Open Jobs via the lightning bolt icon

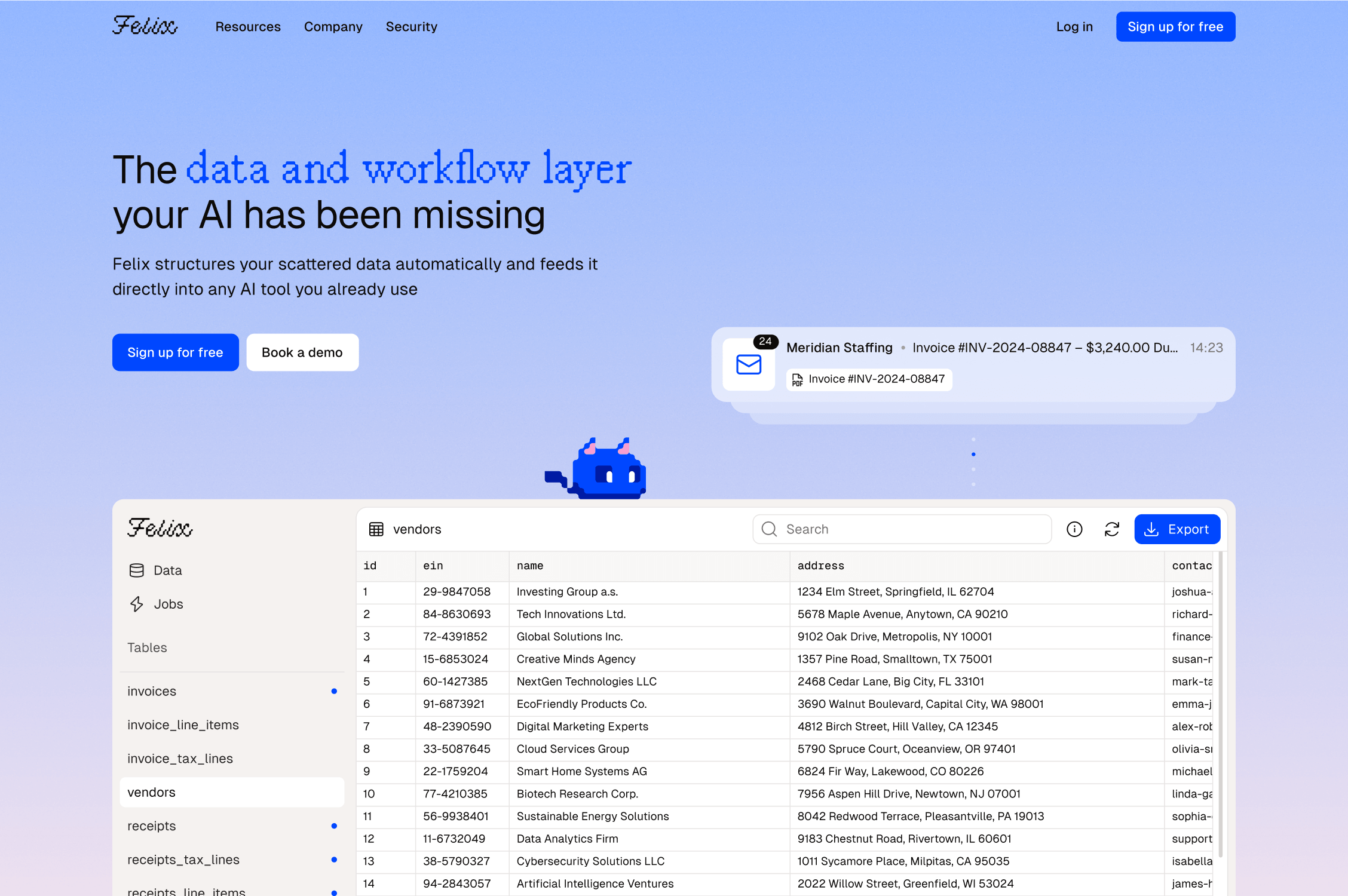(137, 604)
